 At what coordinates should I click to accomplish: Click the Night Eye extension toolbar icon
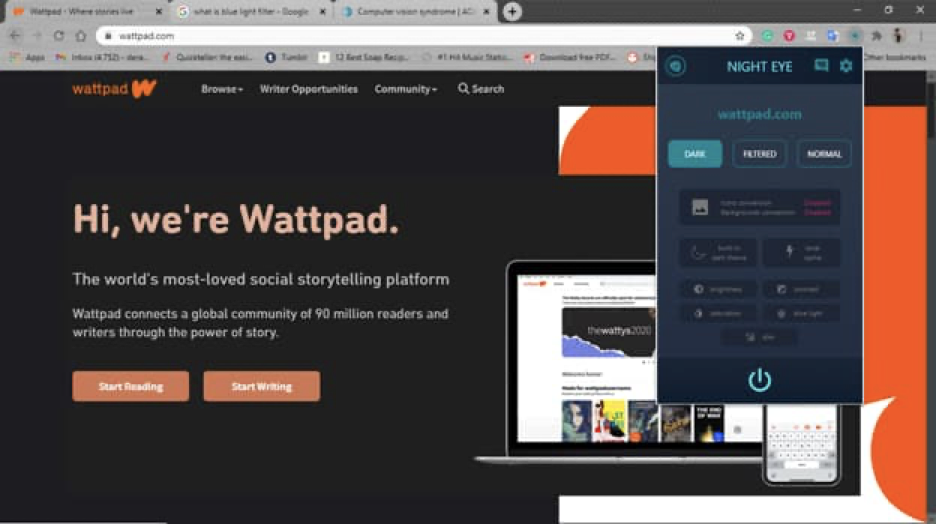pyautogui.click(x=855, y=36)
